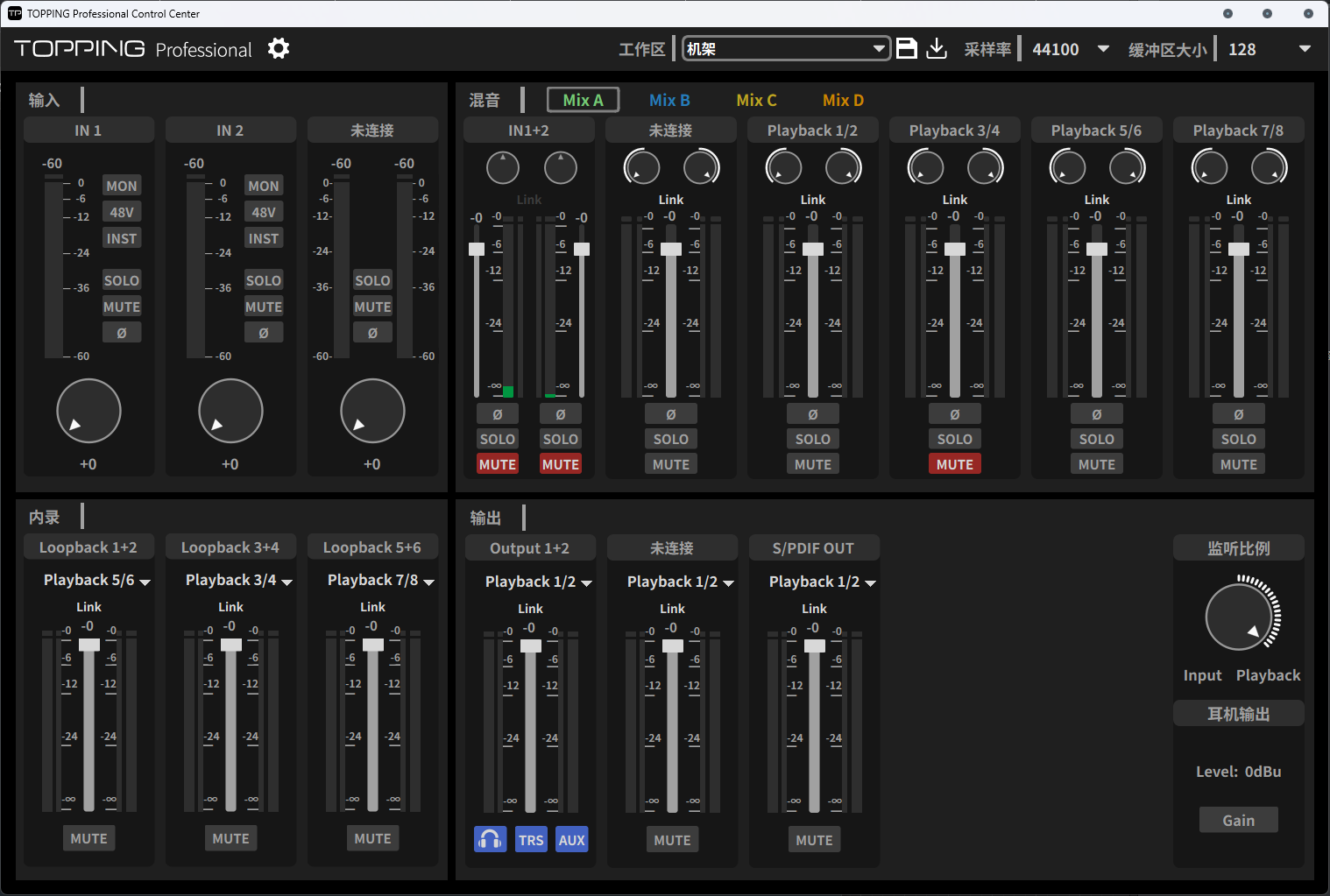This screenshot has width=1330, height=896.
Task: Switch to the Mix D tab
Action: [x=843, y=100]
